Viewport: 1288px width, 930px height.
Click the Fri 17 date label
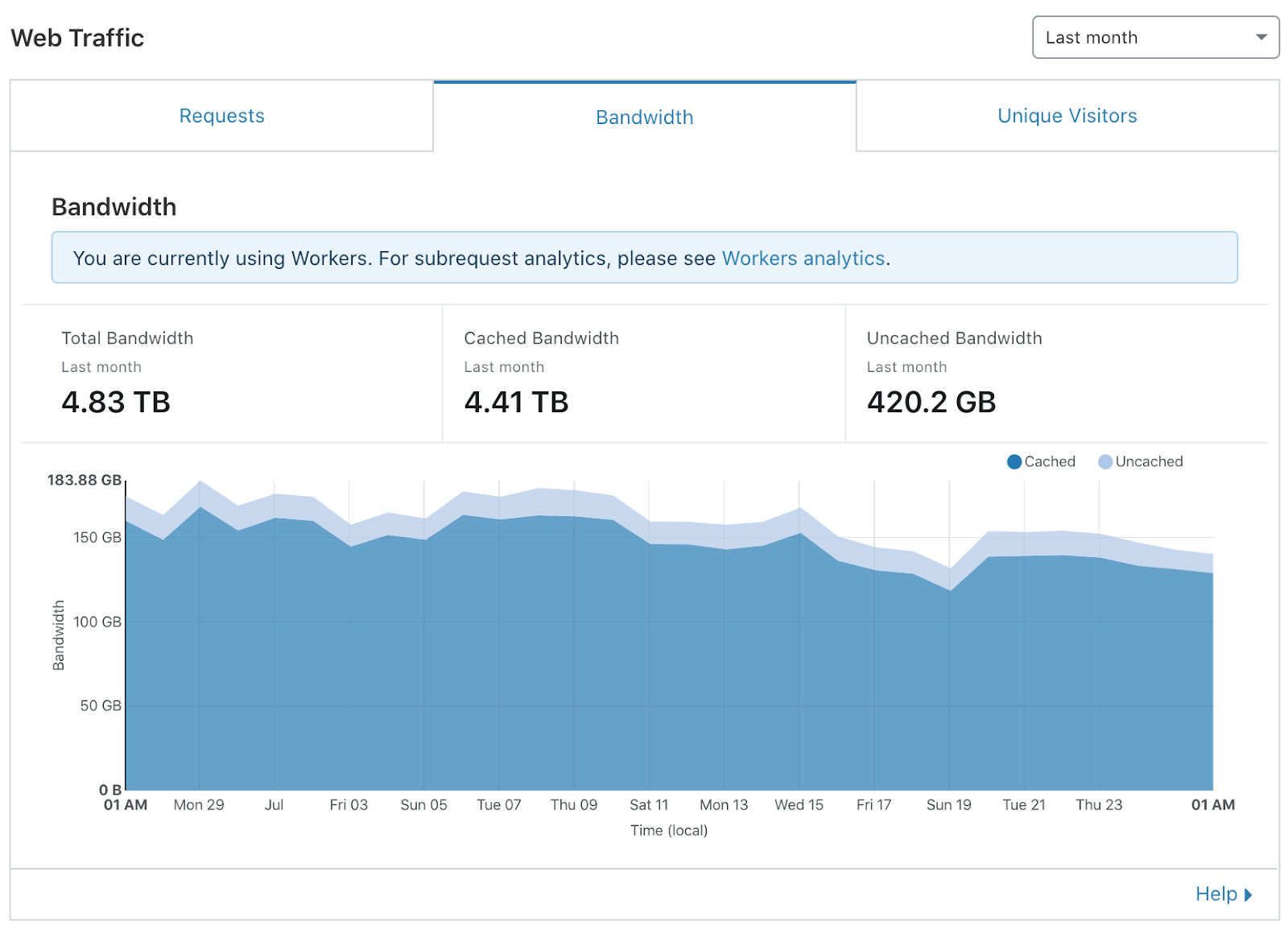click(873, 804)
